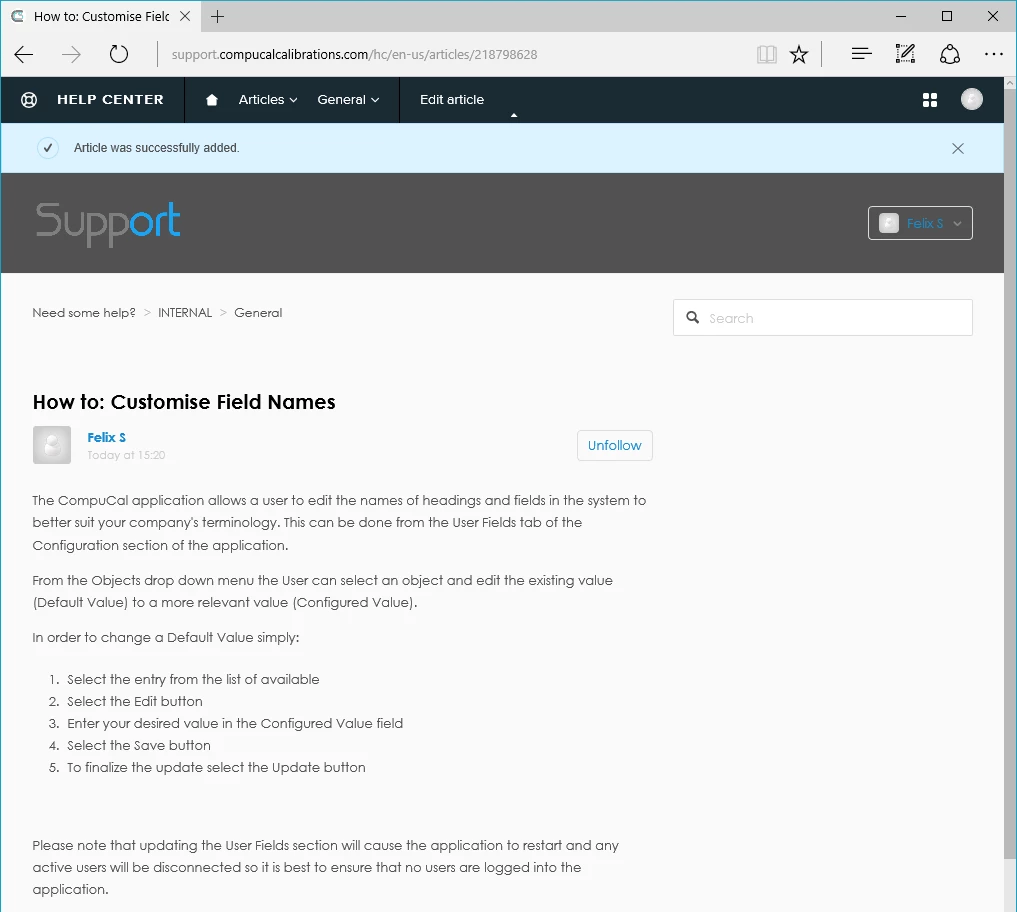Refresh the page with the reload icon
This screenshot has height=912, width=1017.
[x=119, y=54]
